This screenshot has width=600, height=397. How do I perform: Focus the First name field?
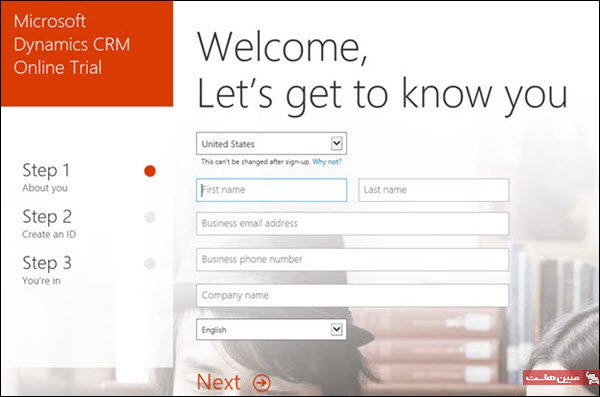tap(271, 190)
